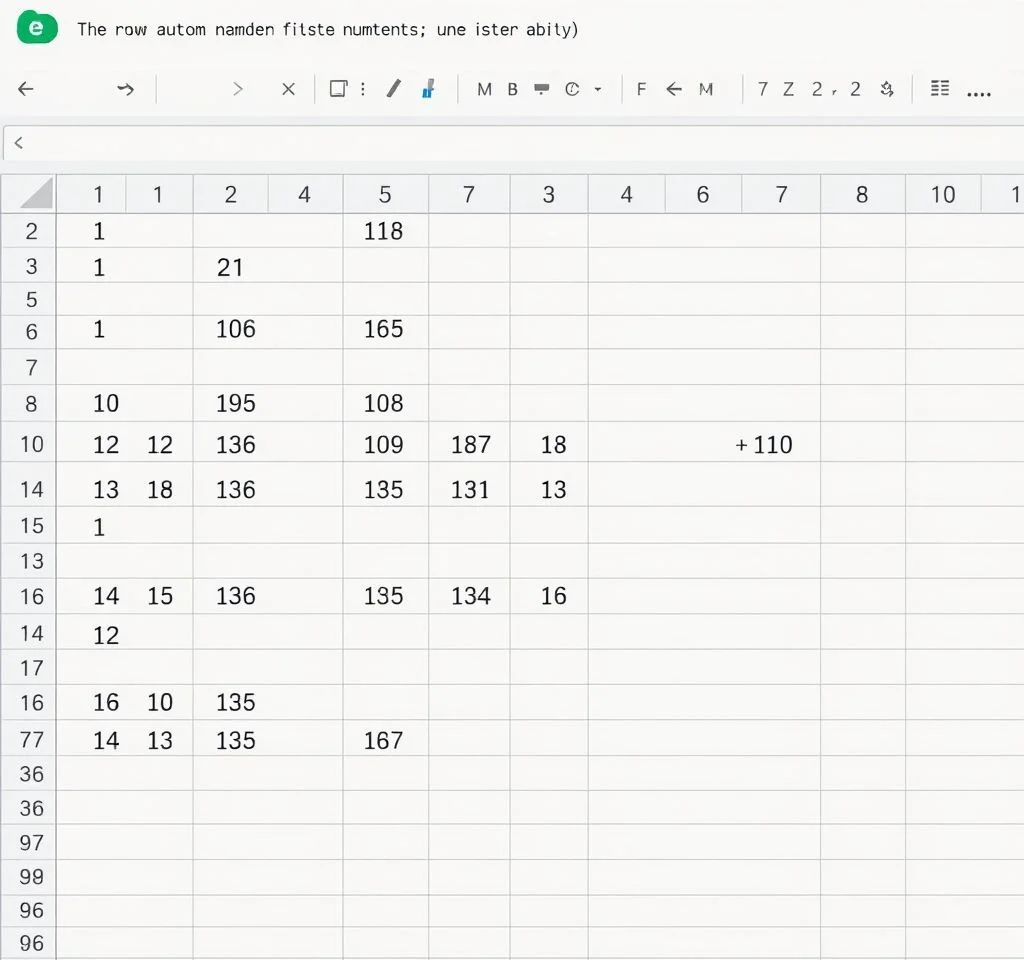Click the clock icon in the toolbar
The width and height of the screenshot is (1024, 960).
(572, 89)
